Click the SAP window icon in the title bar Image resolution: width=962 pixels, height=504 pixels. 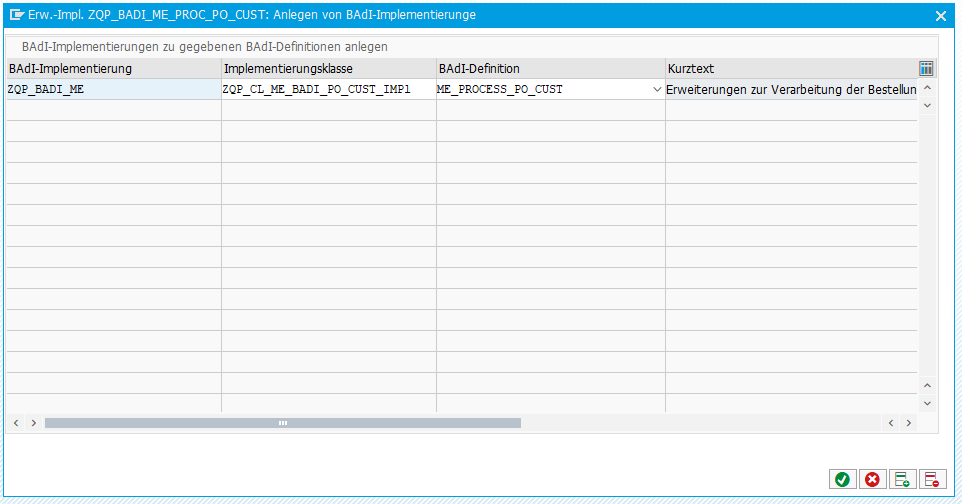pos(17,15)
